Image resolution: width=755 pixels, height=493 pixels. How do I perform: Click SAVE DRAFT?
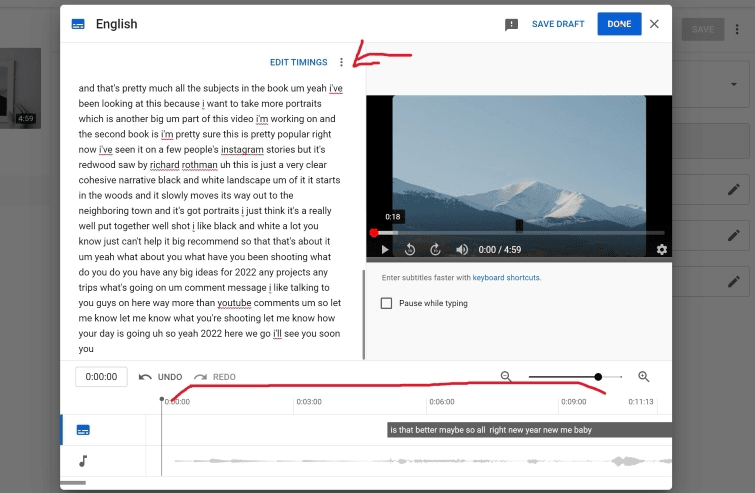tap(558, 24)
